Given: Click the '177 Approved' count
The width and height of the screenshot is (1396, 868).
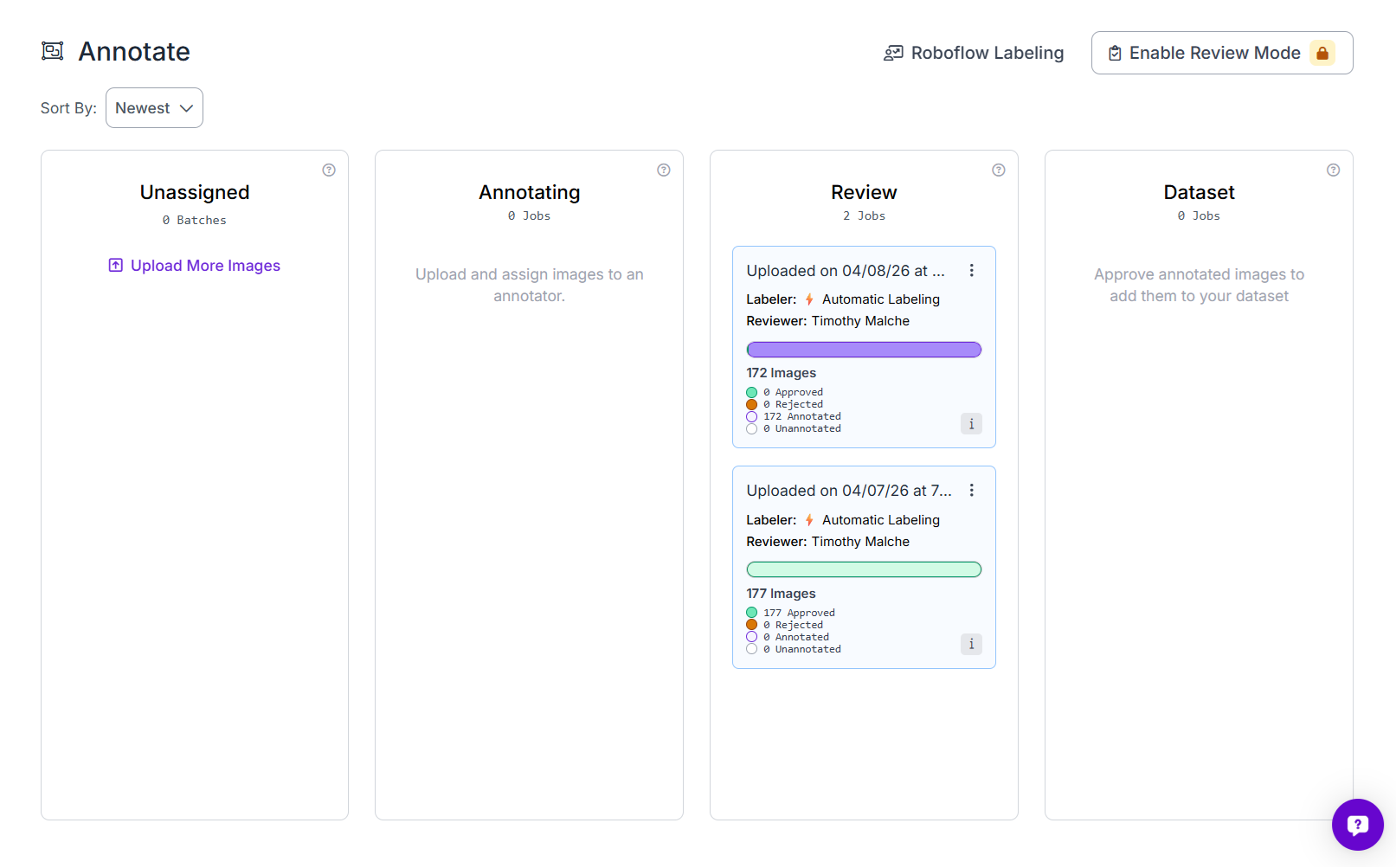Looking at the screenshot, I should tap(800, 613).
